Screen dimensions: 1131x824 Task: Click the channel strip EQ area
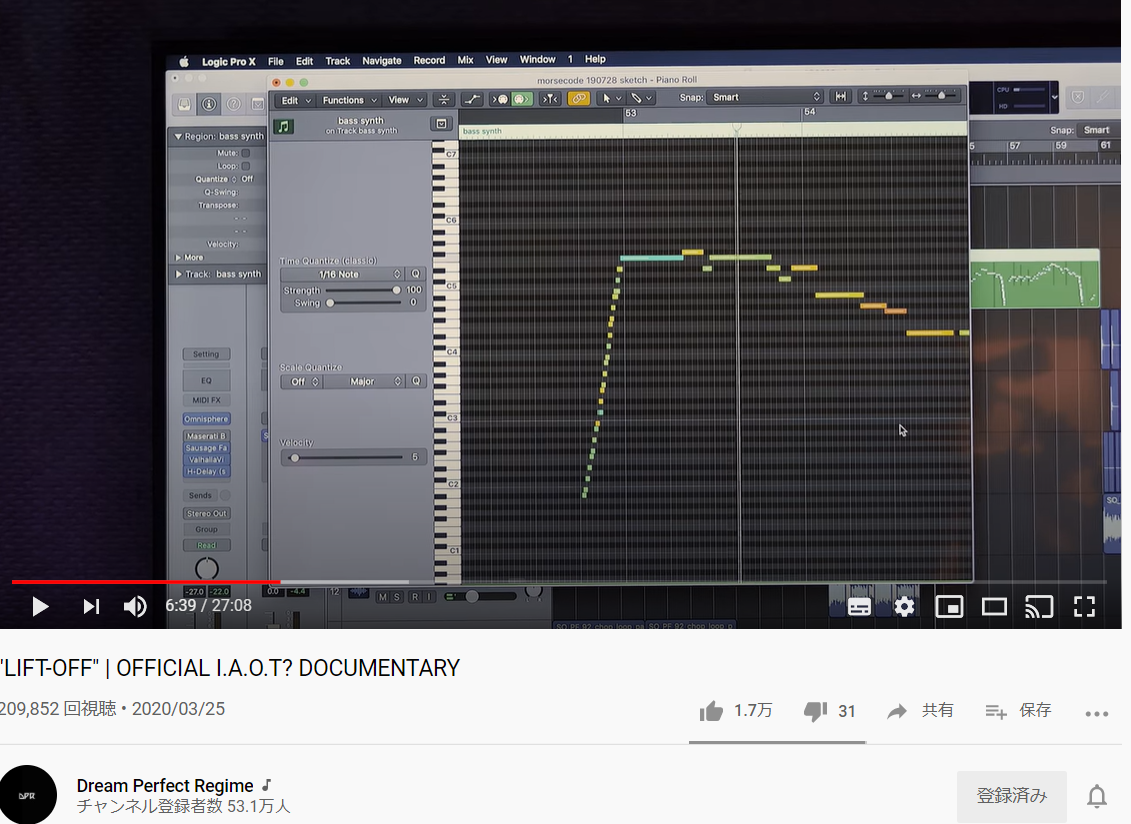coord(206,380)
